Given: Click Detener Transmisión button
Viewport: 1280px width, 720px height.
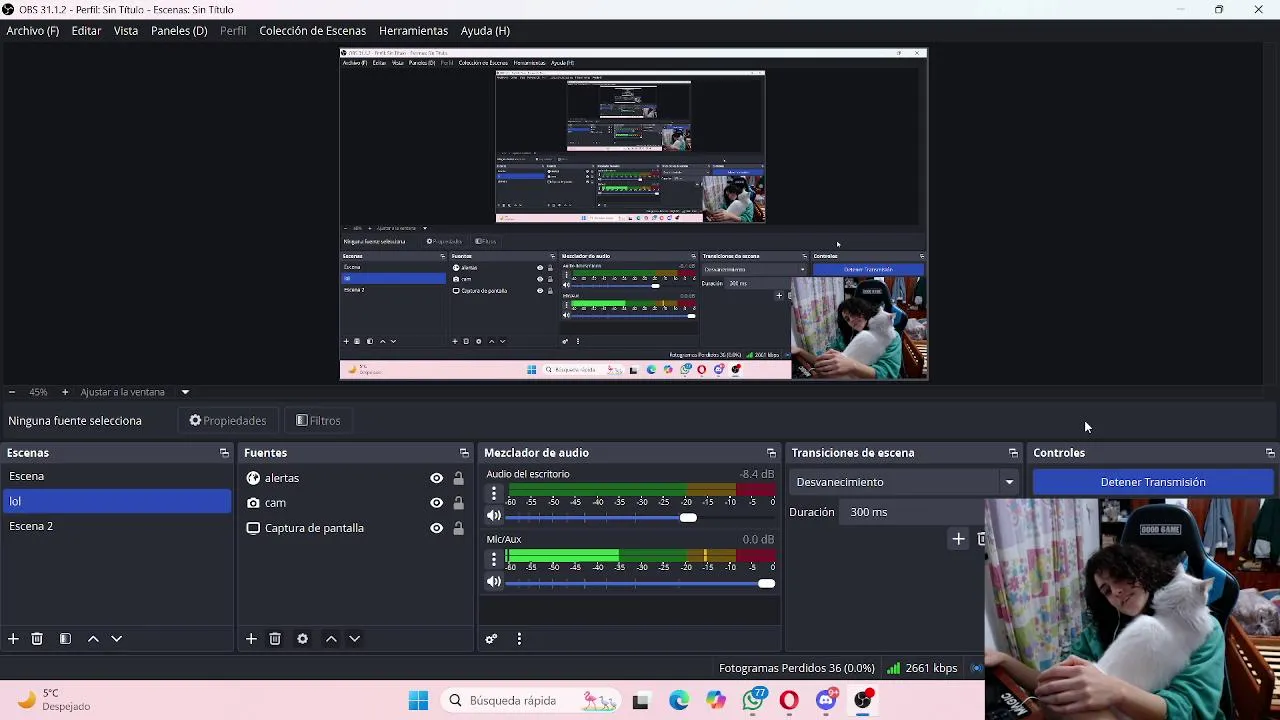Looking at the screenshot, I should (1153, 482).
